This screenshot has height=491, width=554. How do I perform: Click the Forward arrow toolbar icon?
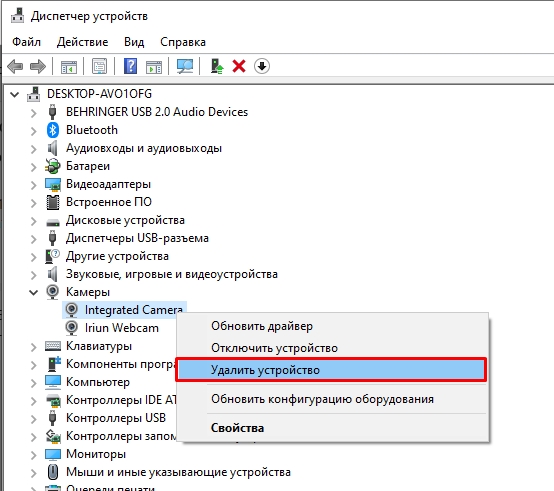click(38, 66)
